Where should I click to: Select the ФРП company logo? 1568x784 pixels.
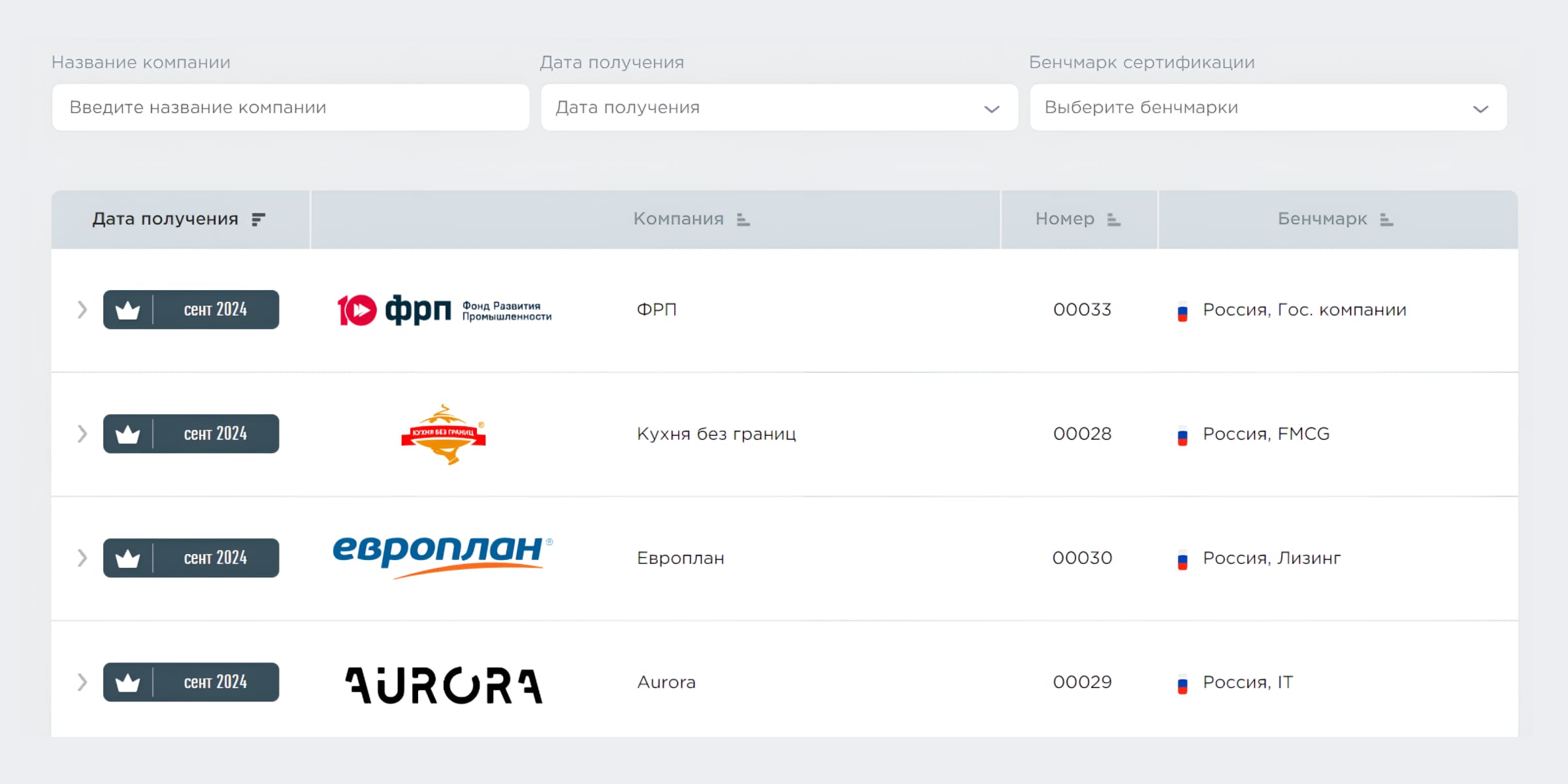click(443, 310)
